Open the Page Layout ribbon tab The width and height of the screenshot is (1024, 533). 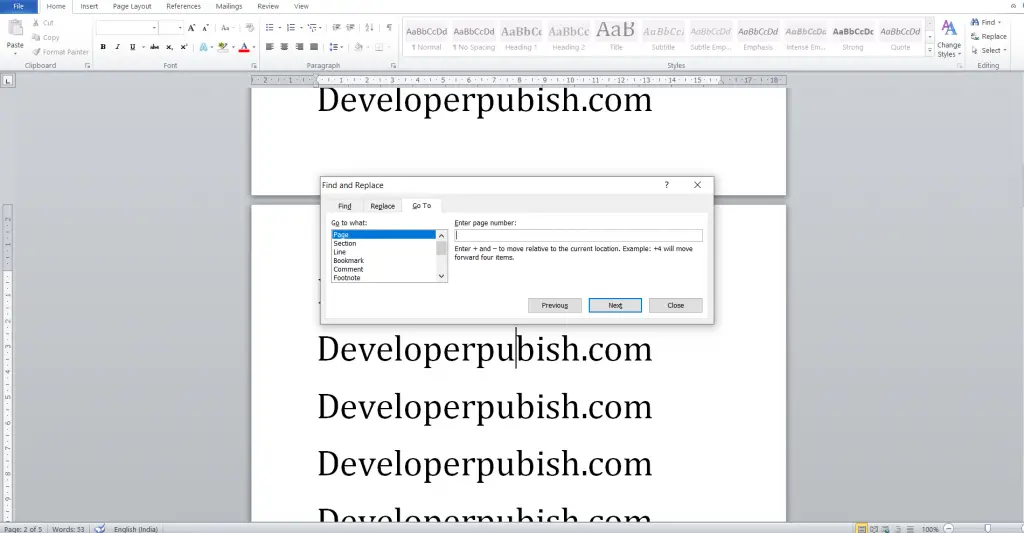[x=132, y=6]
